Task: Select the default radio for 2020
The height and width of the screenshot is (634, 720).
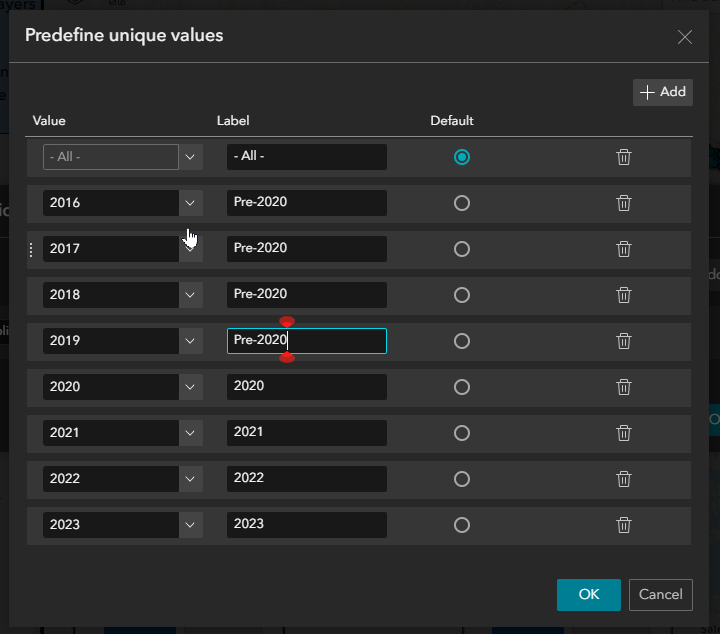Action: click(461, 387)
